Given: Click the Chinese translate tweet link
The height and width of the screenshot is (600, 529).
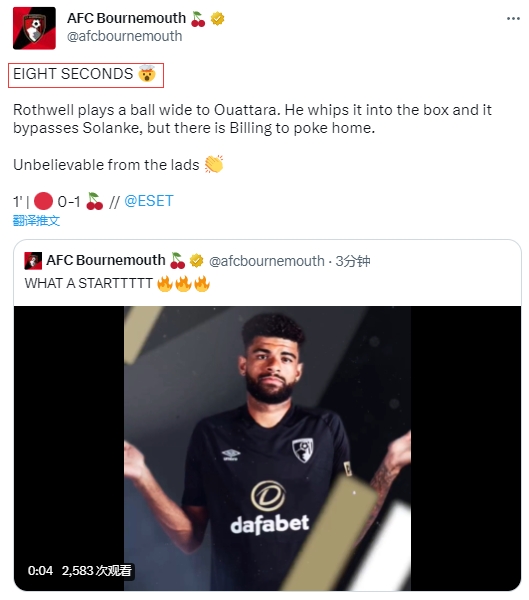Looking at the screenshot, I should [x=36, y=220].
